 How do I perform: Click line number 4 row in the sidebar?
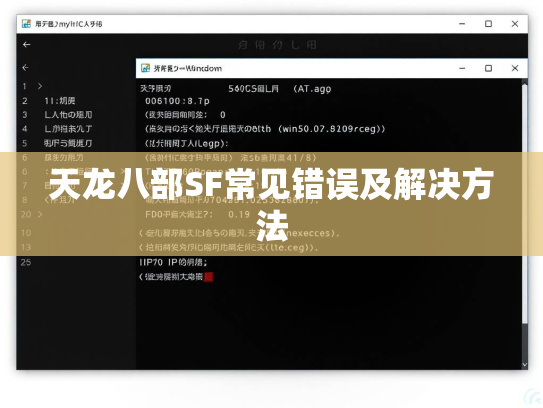(x=57, y=129)
